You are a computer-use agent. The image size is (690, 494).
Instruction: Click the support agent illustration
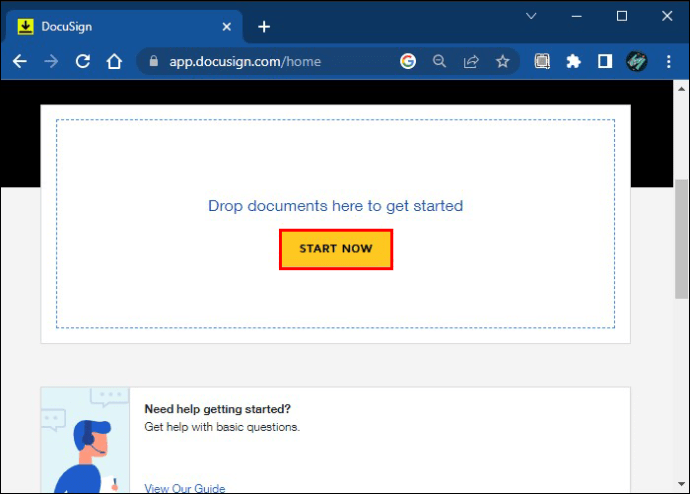click(85, 440)
